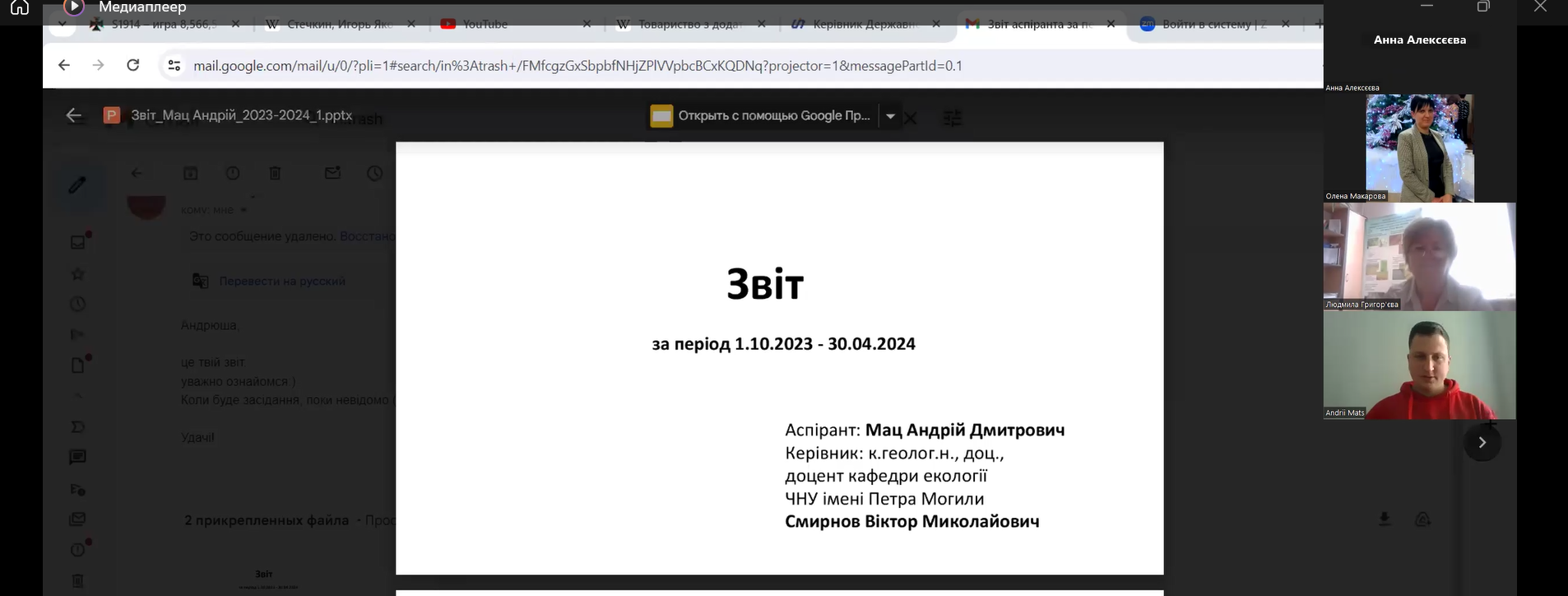Screen dimensions: 1568x596
Task: Click Перевести на русский link
Action: pyautogui.click(x=282, y=282)
